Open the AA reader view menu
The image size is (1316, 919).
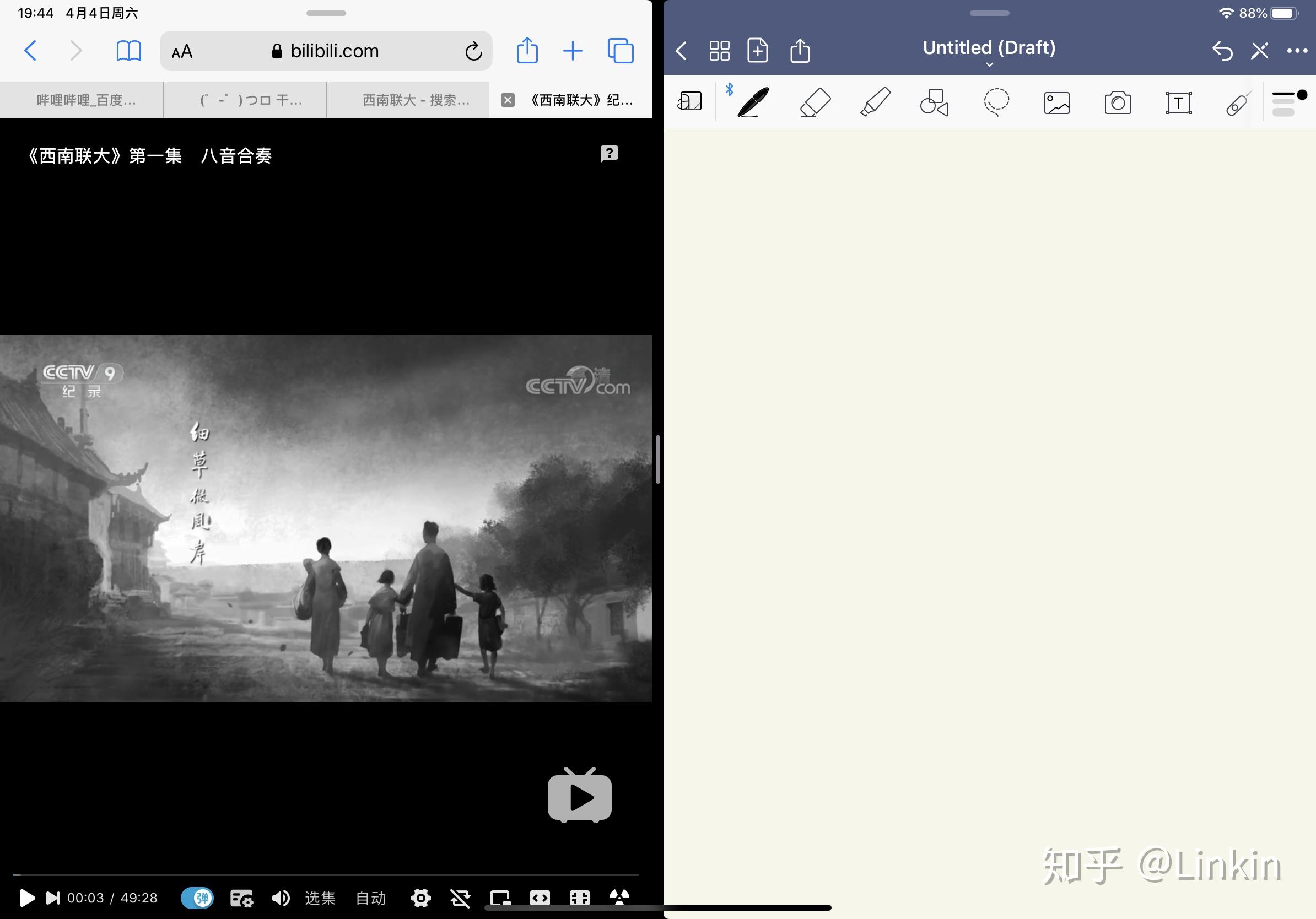tap(182, 52)
